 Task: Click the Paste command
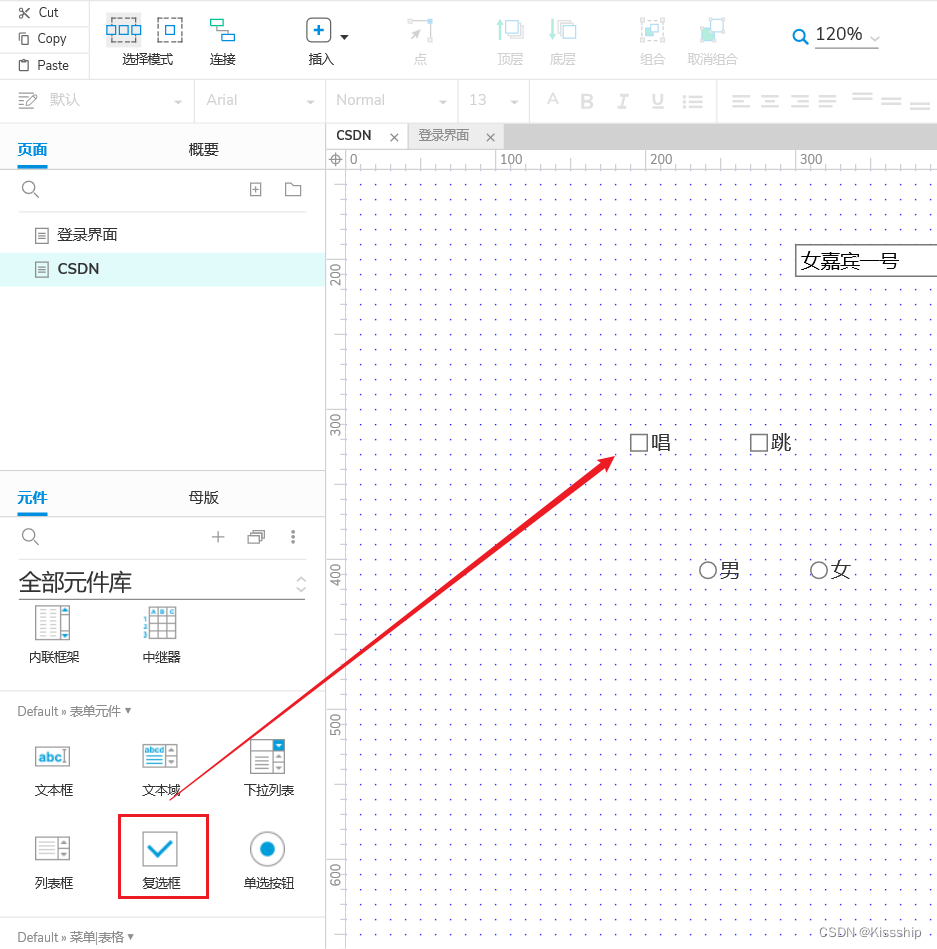click(x=44, y=65)
